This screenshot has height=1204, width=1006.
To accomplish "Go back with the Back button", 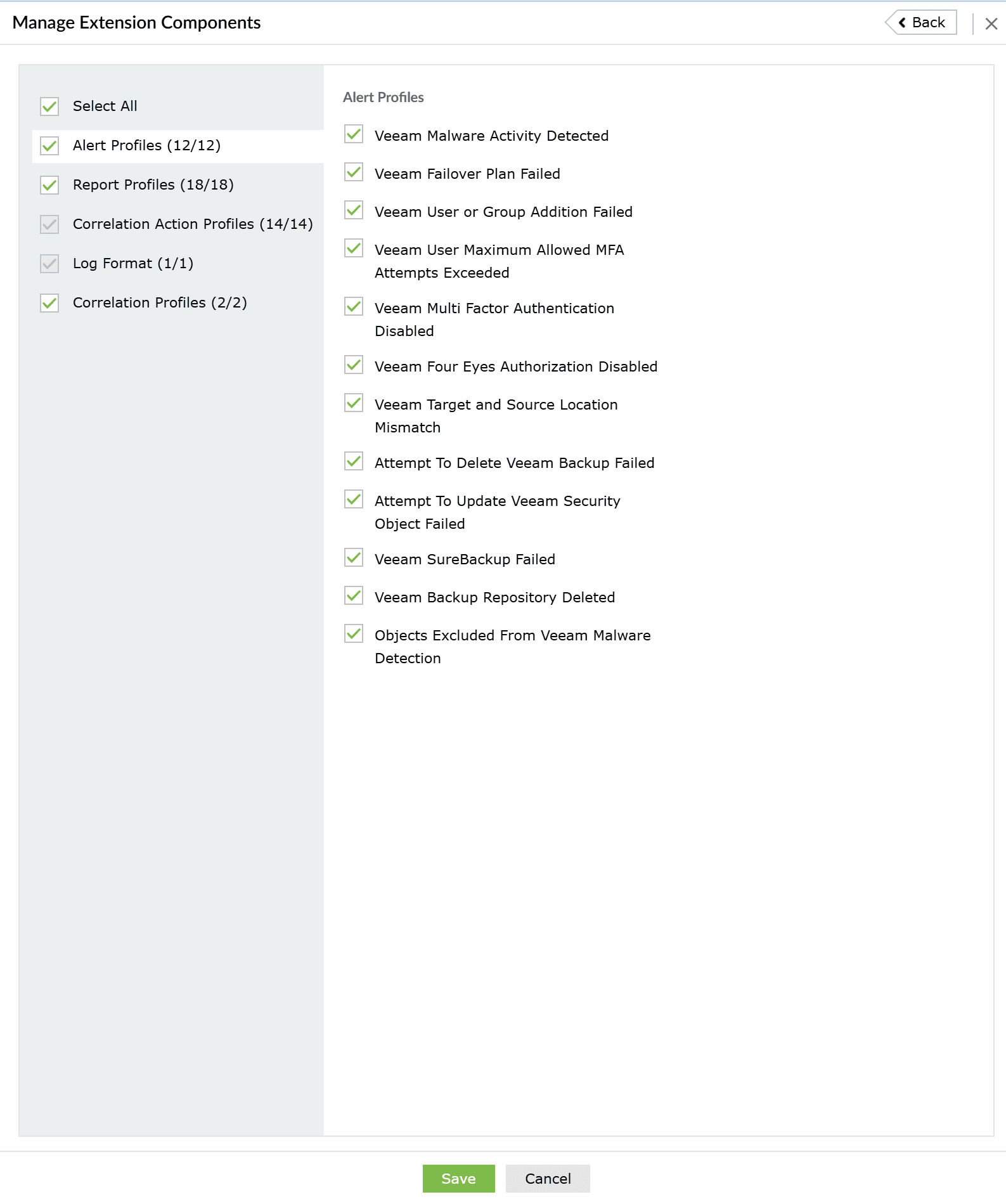I will pyautogui.click(x=921, y=23).
